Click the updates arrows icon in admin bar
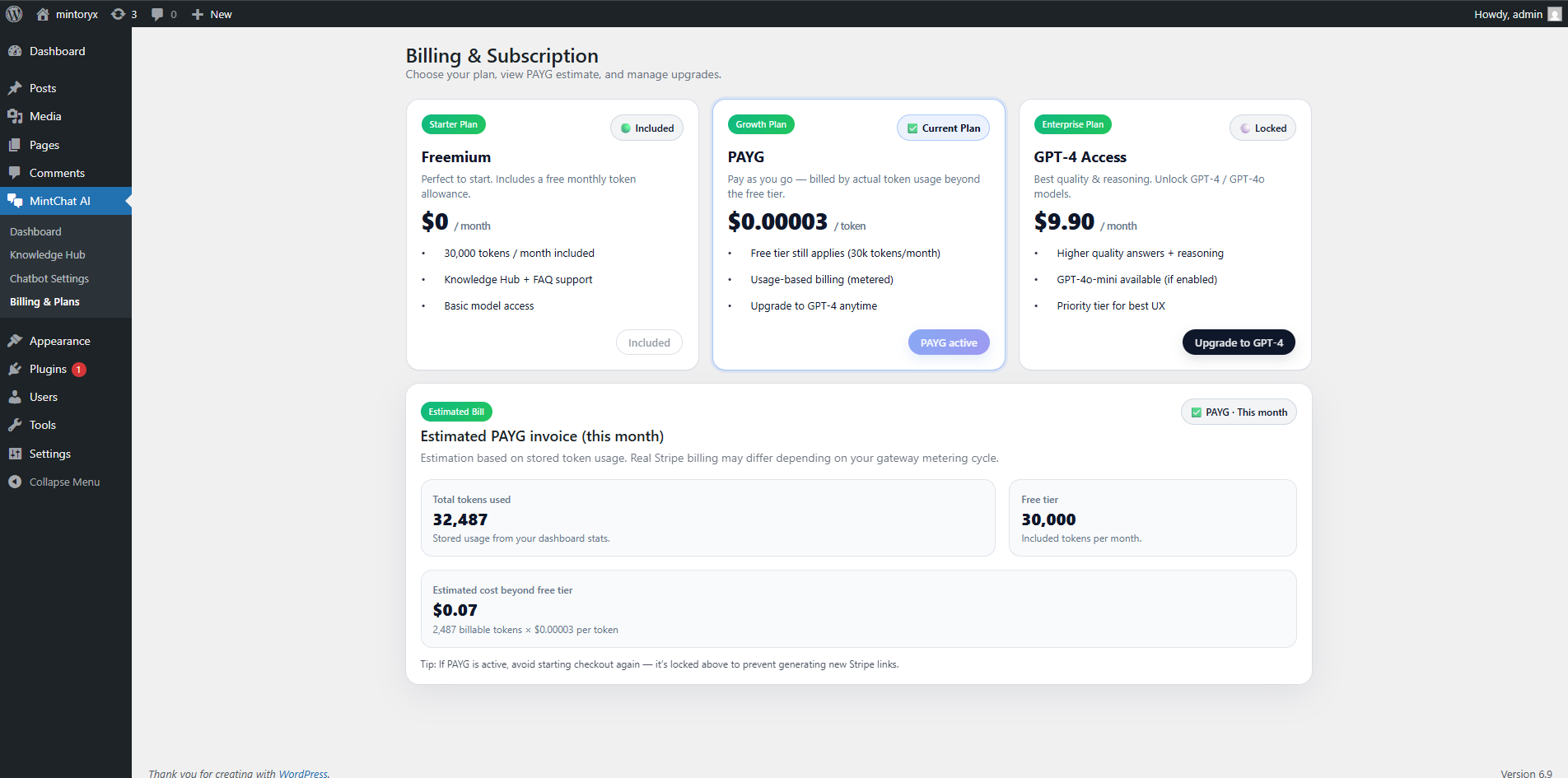 [116, 13]
